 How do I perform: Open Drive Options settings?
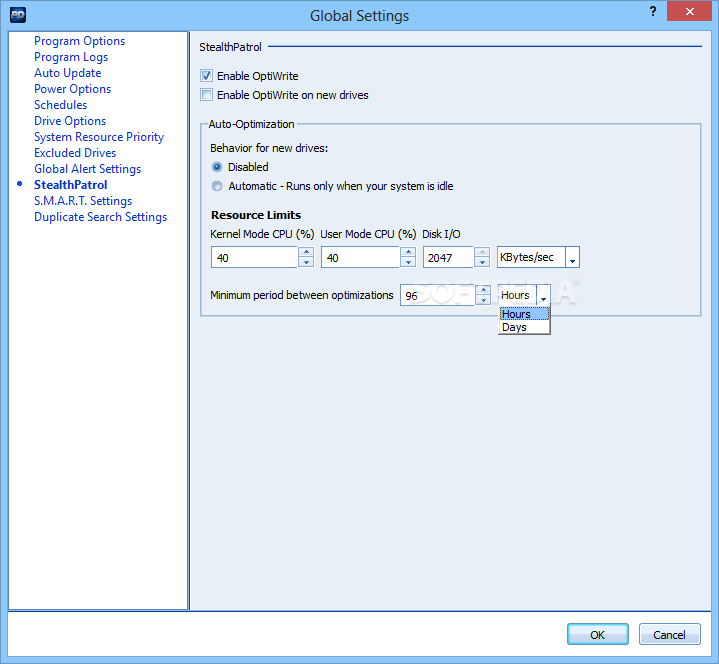tap(70, 121)
